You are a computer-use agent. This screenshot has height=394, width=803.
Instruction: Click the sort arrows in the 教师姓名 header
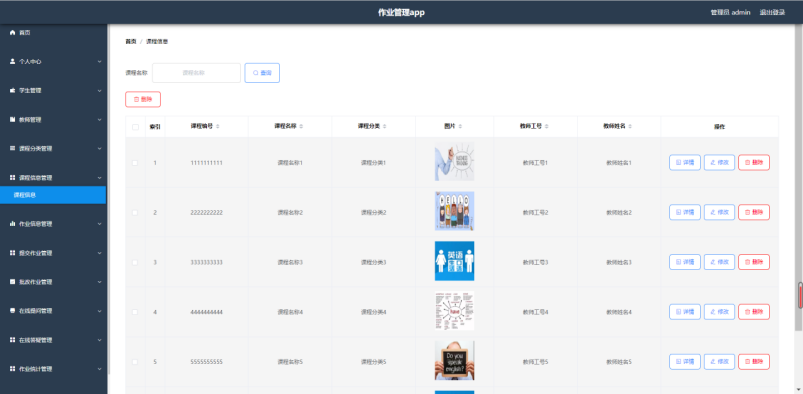coord(631,127)
